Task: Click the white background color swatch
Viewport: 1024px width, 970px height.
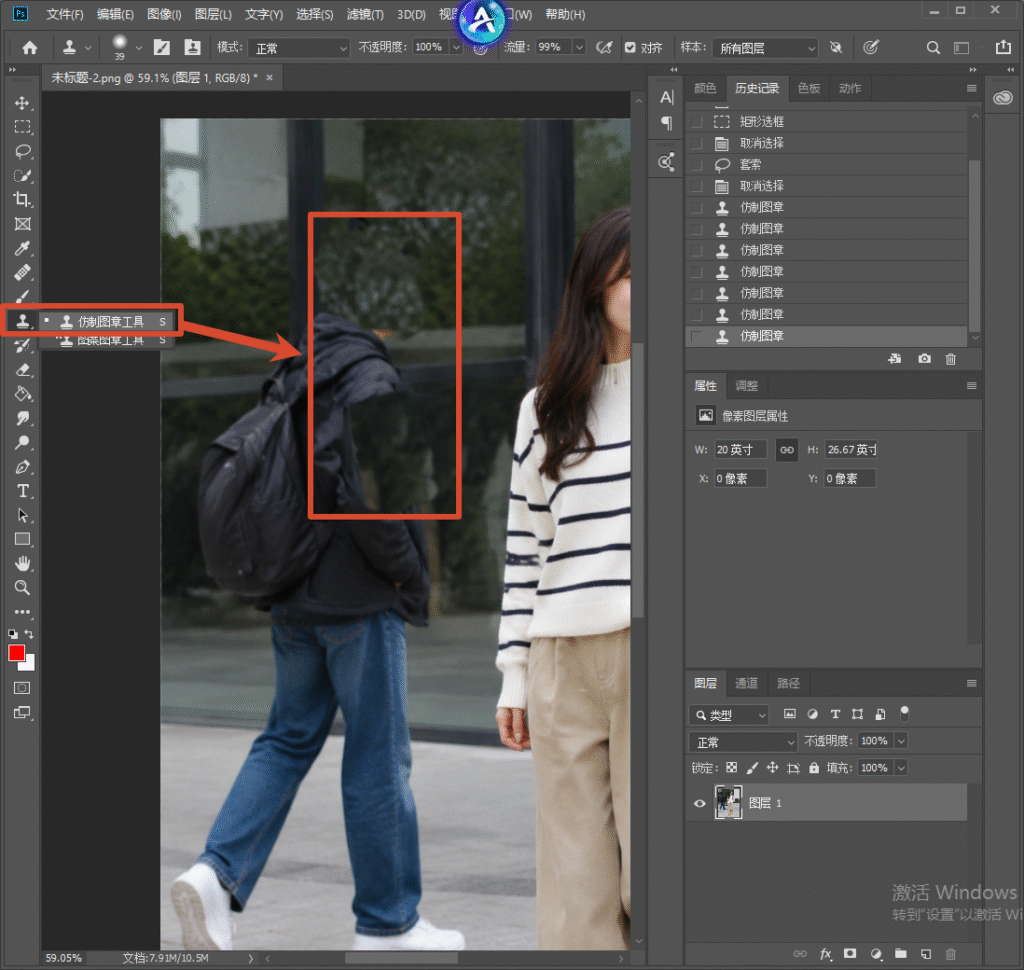Action: (x=29, y=664)
